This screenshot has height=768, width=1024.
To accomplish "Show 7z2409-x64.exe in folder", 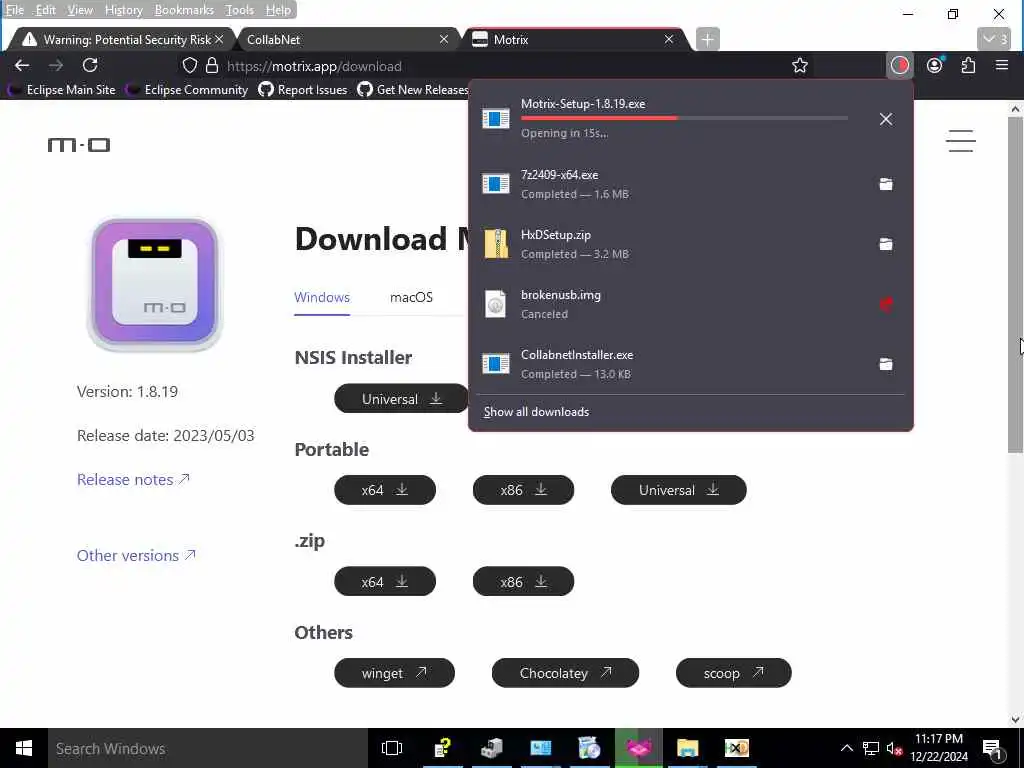I will (x=886, y=184).
